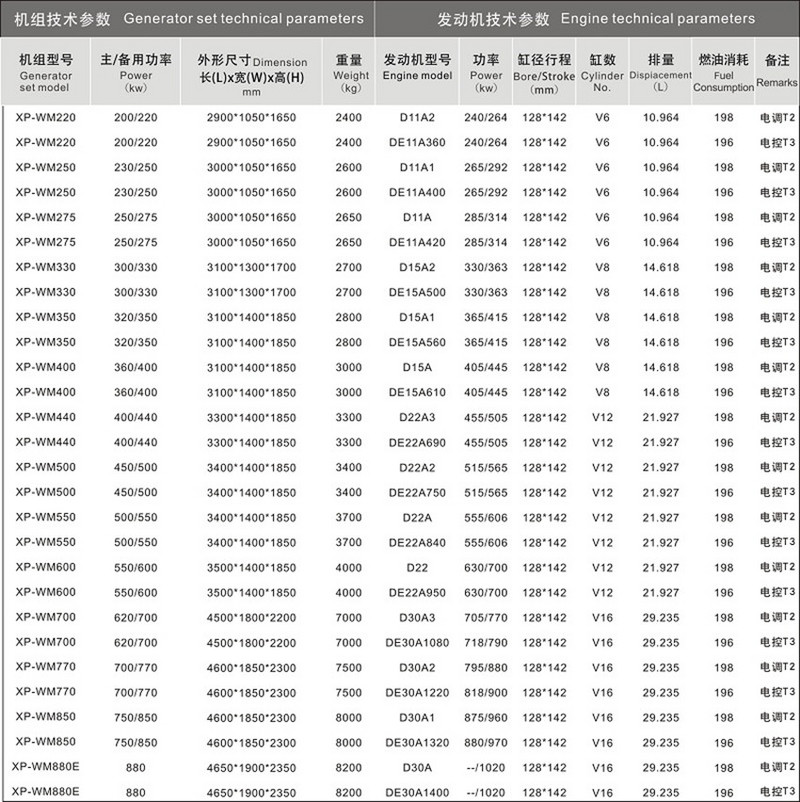This screenshot has height=802, width=800.
Task: Click the DE15A610 engine model cell
Action: (x=417, y=393)
